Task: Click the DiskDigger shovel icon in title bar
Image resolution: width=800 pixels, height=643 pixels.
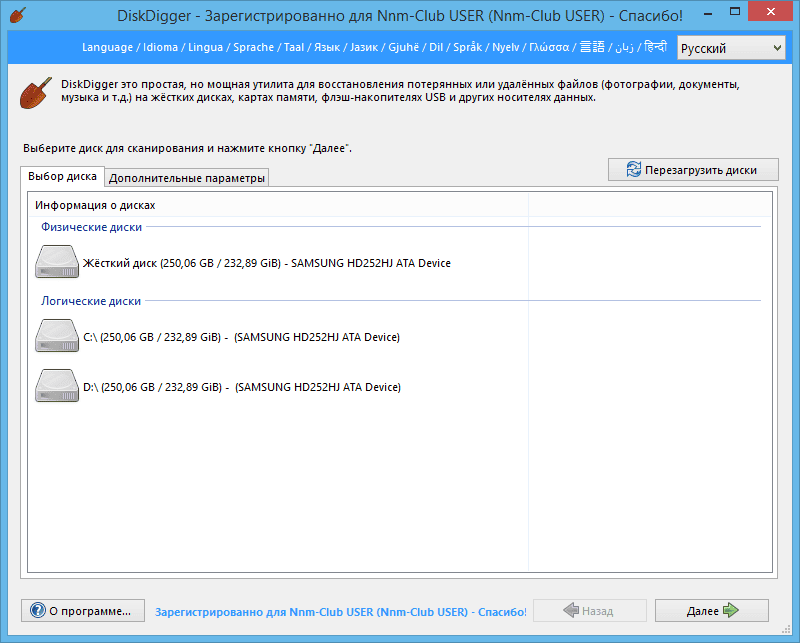Action: coord(17,15)
